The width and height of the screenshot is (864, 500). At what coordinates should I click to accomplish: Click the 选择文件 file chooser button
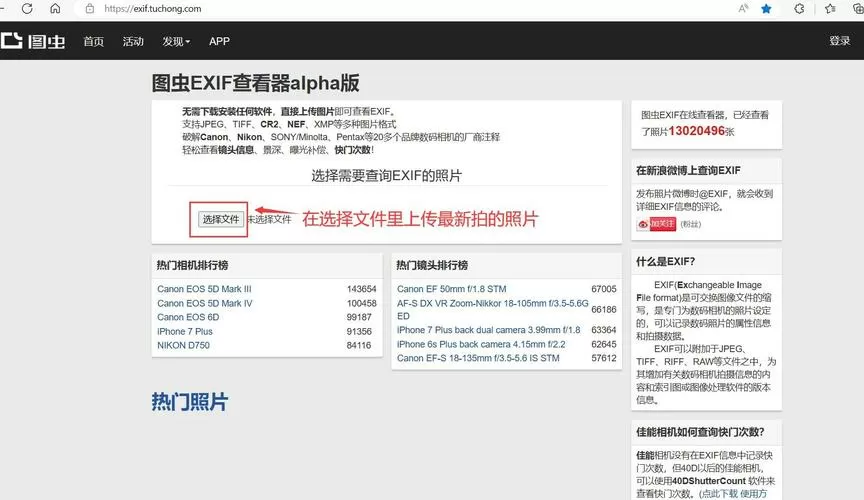220,219
